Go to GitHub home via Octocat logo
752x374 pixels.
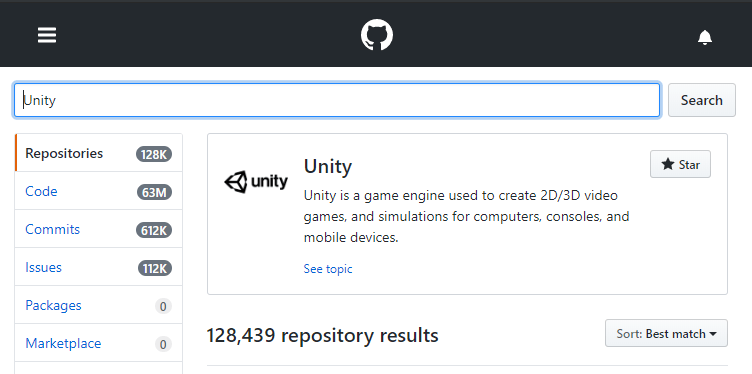376,35
